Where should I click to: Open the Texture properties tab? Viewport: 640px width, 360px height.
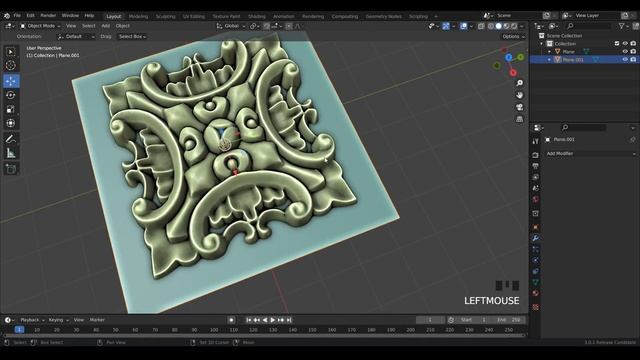536,307
